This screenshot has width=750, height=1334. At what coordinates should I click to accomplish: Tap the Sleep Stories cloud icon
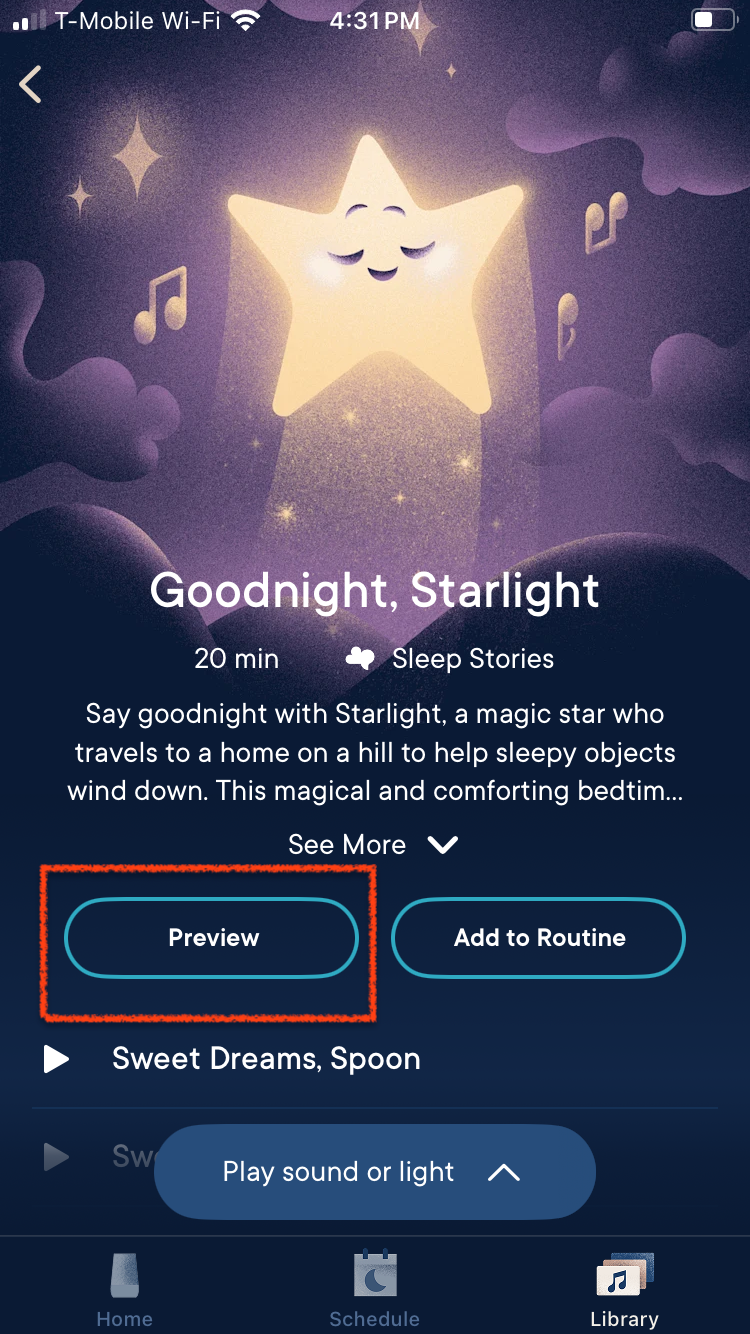point(360,659)
